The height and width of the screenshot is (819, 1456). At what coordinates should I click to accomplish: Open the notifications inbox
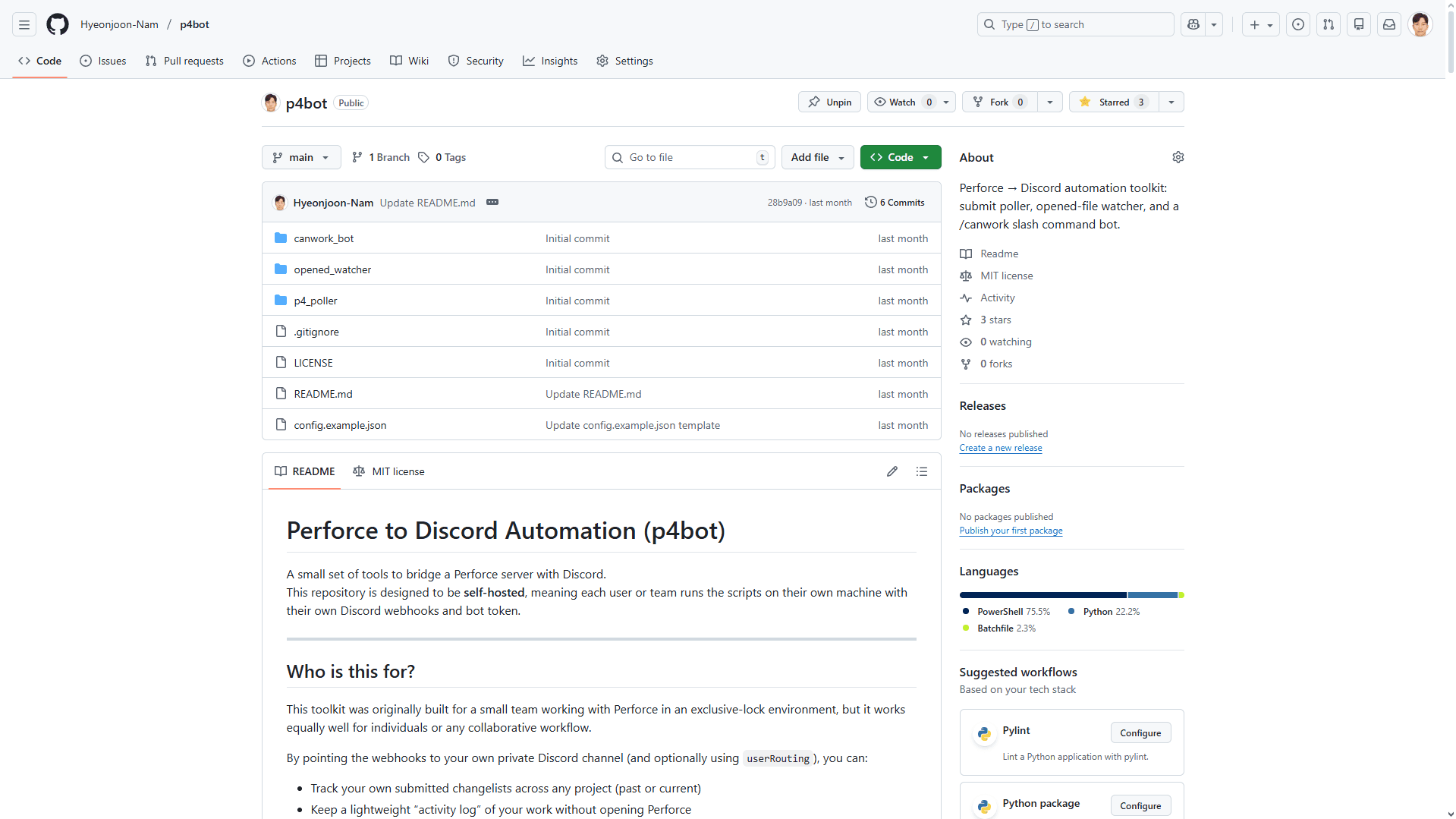click(1388, 24)
